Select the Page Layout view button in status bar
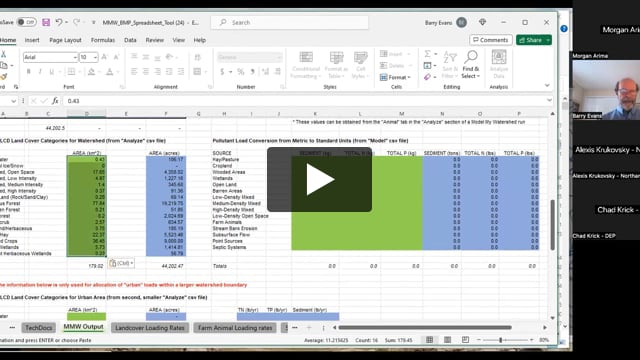The image size is (640, 360). click(447, 340)
